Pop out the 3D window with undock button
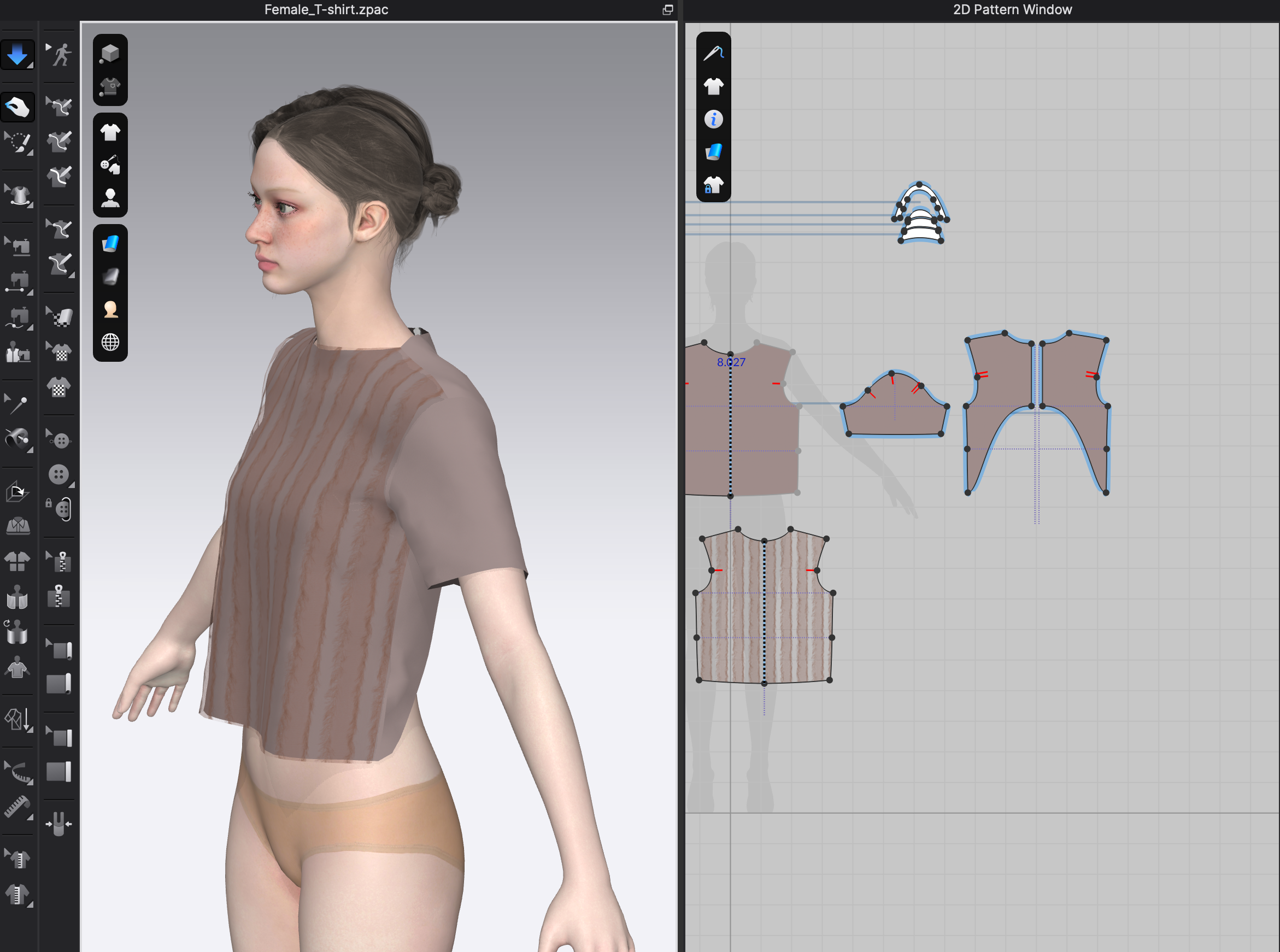The height and width of the screenshot is (952, 1280). [x=667, y=10]
